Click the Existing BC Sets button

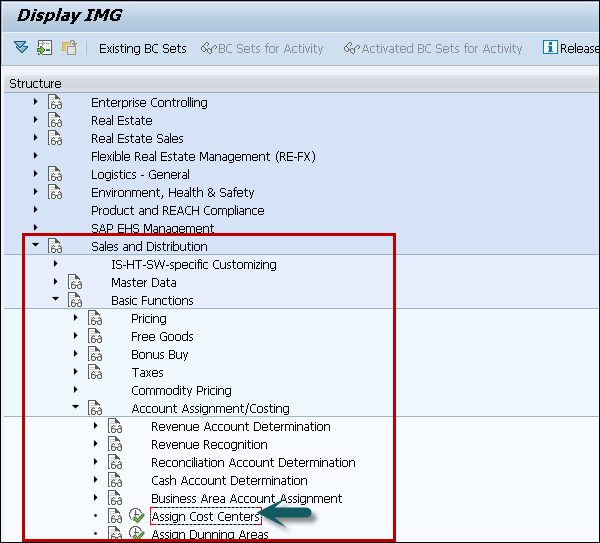[142, 48]
